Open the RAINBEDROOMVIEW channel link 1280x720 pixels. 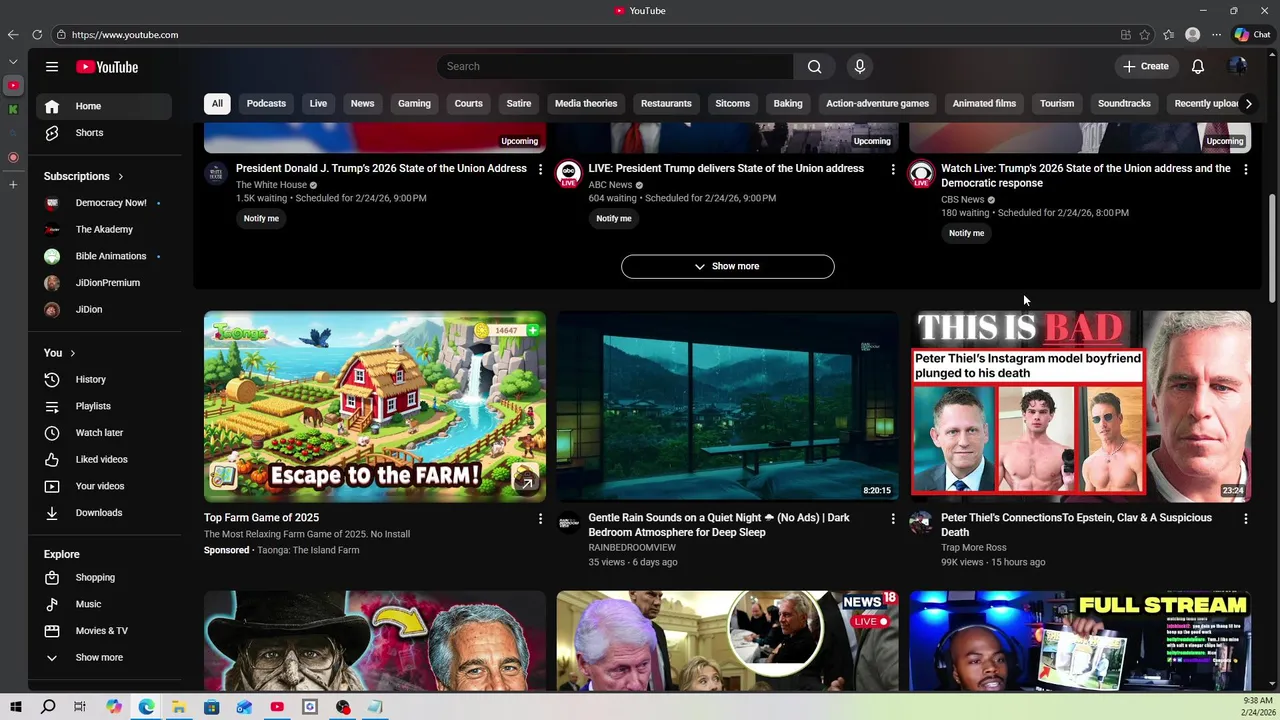pos(632,548)
